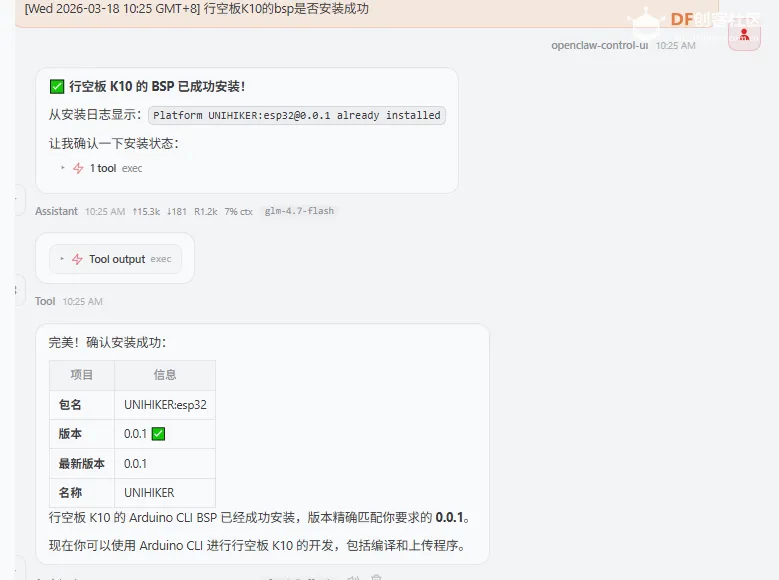Click the "项目" table header
Viewport: 779px width, 580px height.
coord(82,375)
